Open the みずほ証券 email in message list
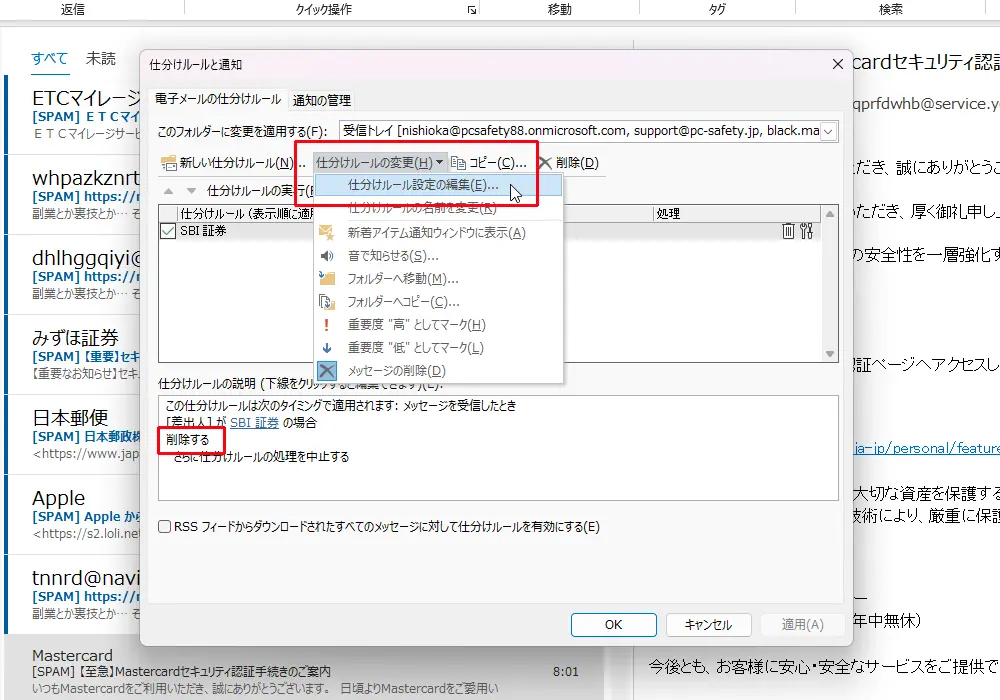The image size is (1000, 700). (x=73, y=354)
